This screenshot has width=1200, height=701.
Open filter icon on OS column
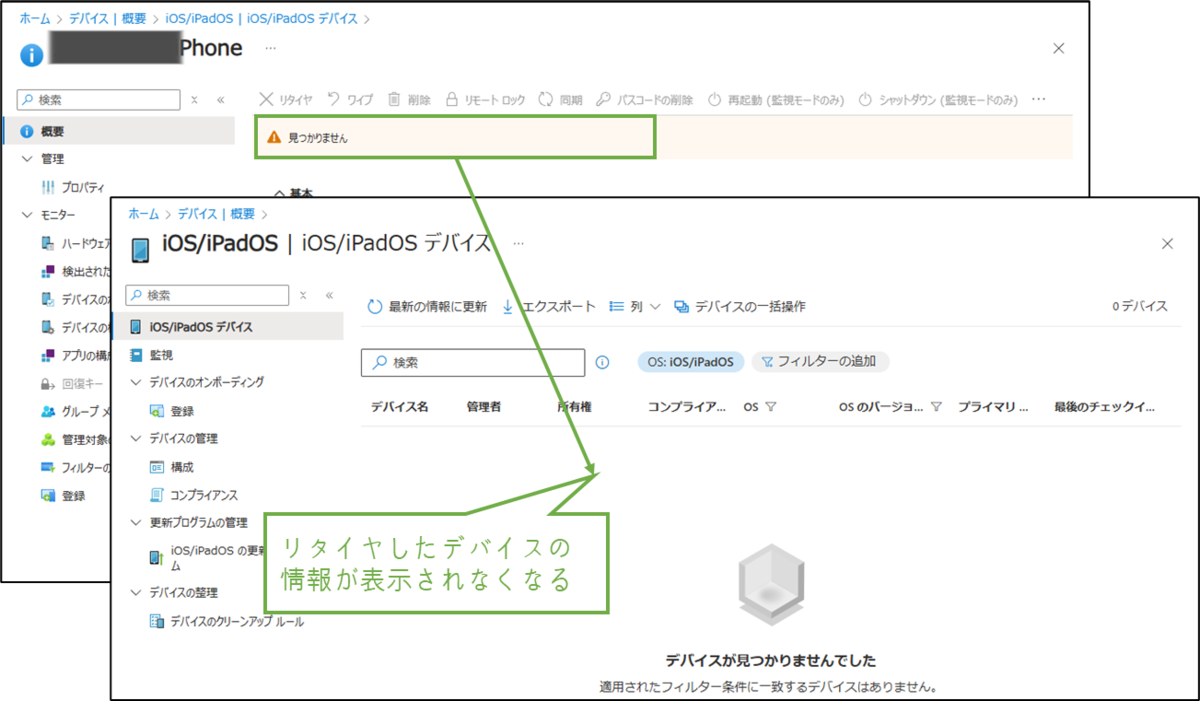pyautogui.click(x=771, y=407)
